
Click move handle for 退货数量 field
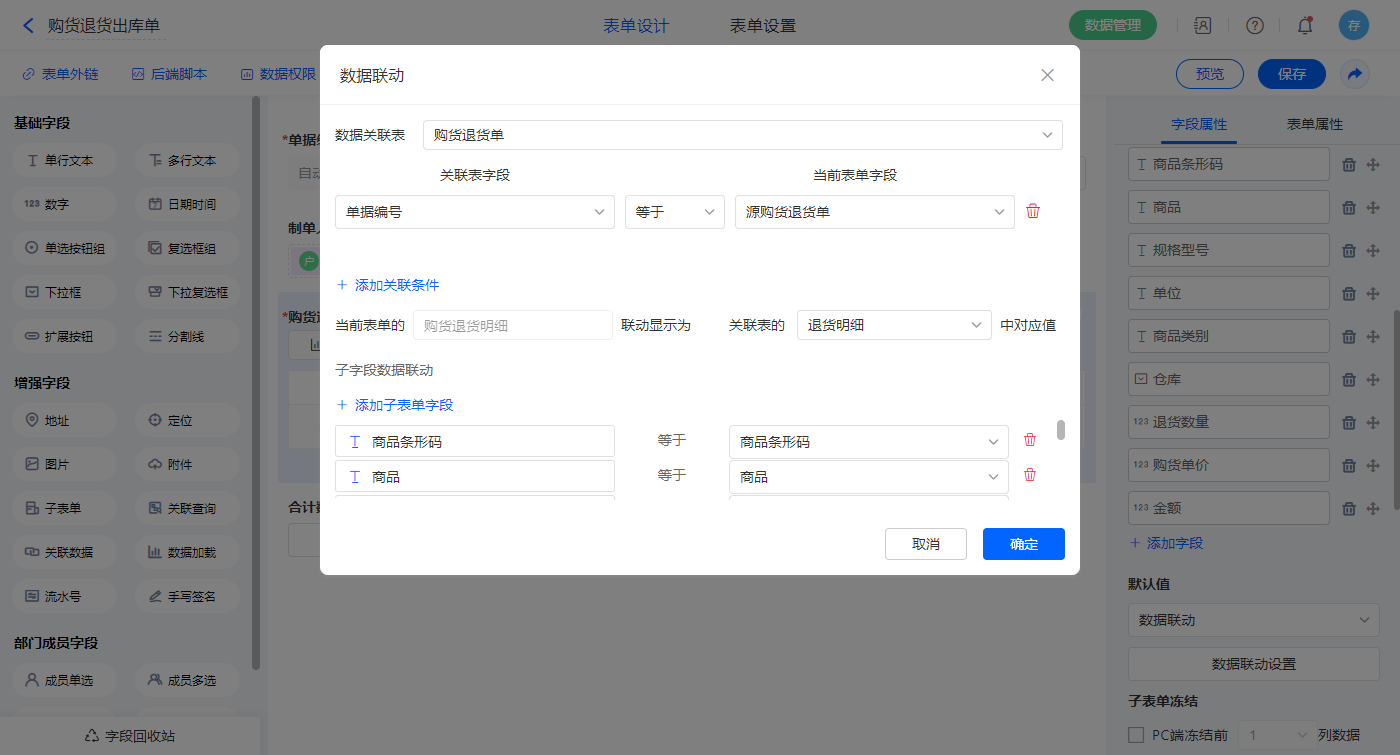click(x=1373, y=422)
